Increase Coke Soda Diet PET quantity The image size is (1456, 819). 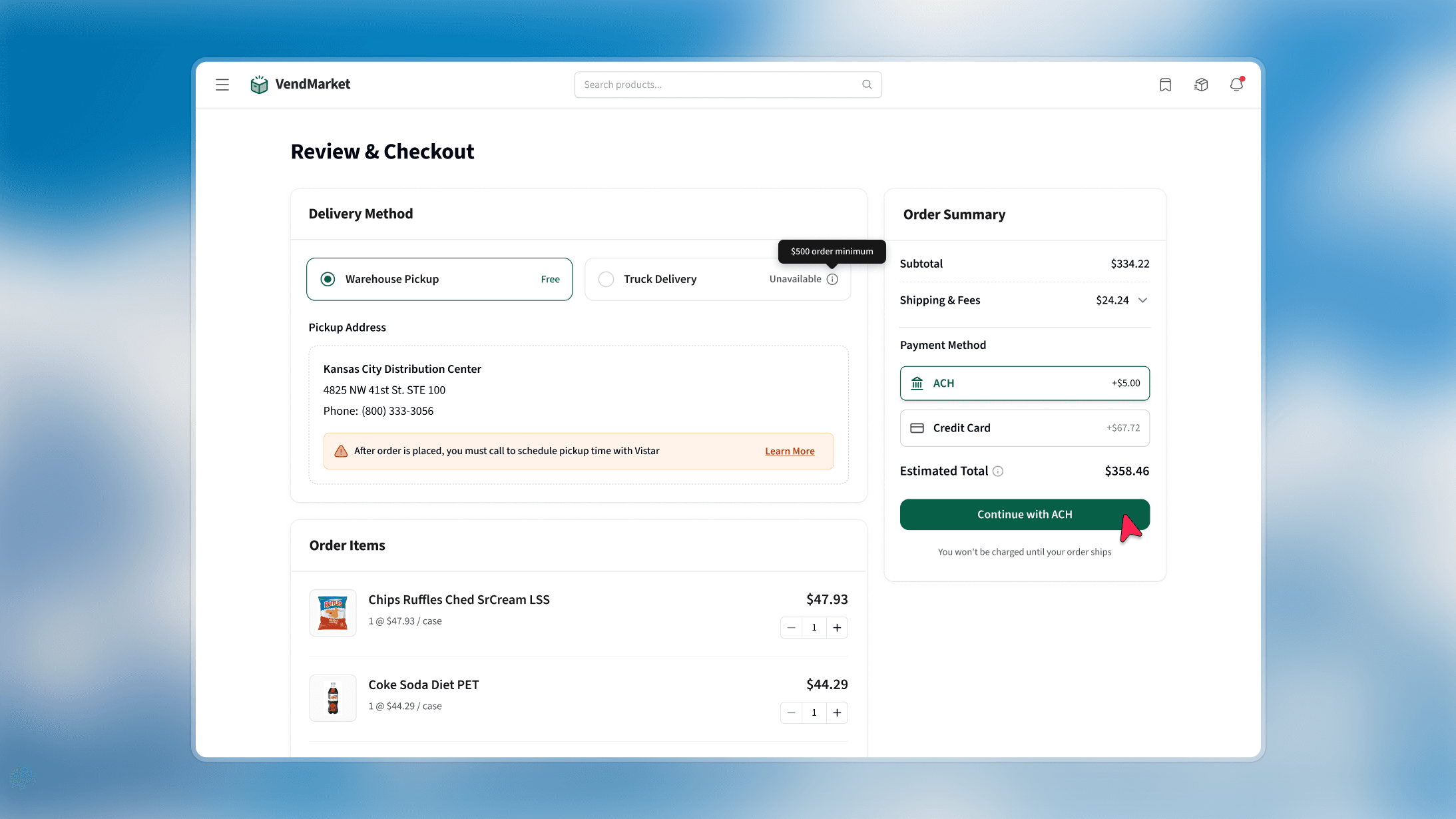(x=837, y=712)
